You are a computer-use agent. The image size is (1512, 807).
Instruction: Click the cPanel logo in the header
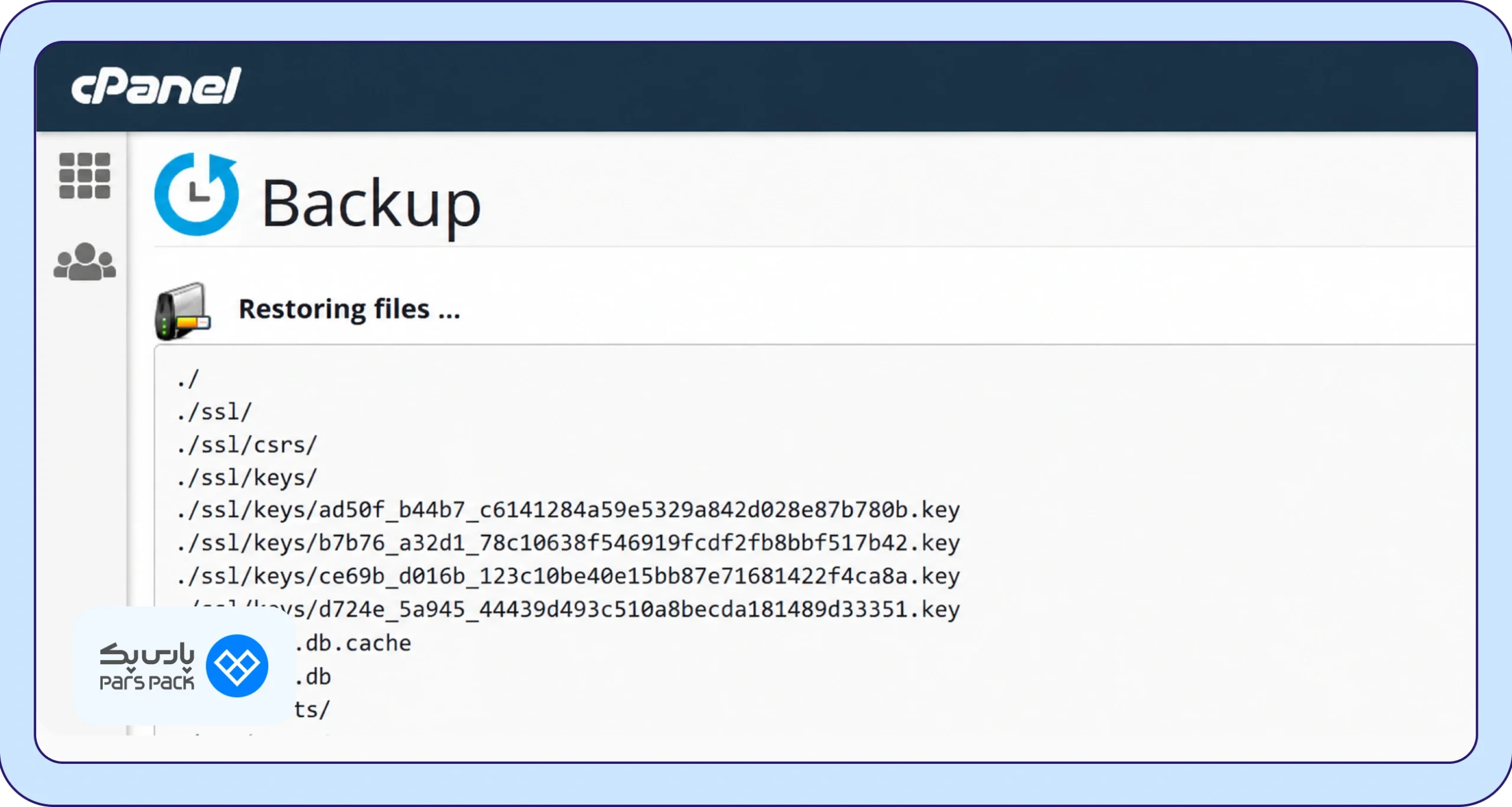pos(156,86)
